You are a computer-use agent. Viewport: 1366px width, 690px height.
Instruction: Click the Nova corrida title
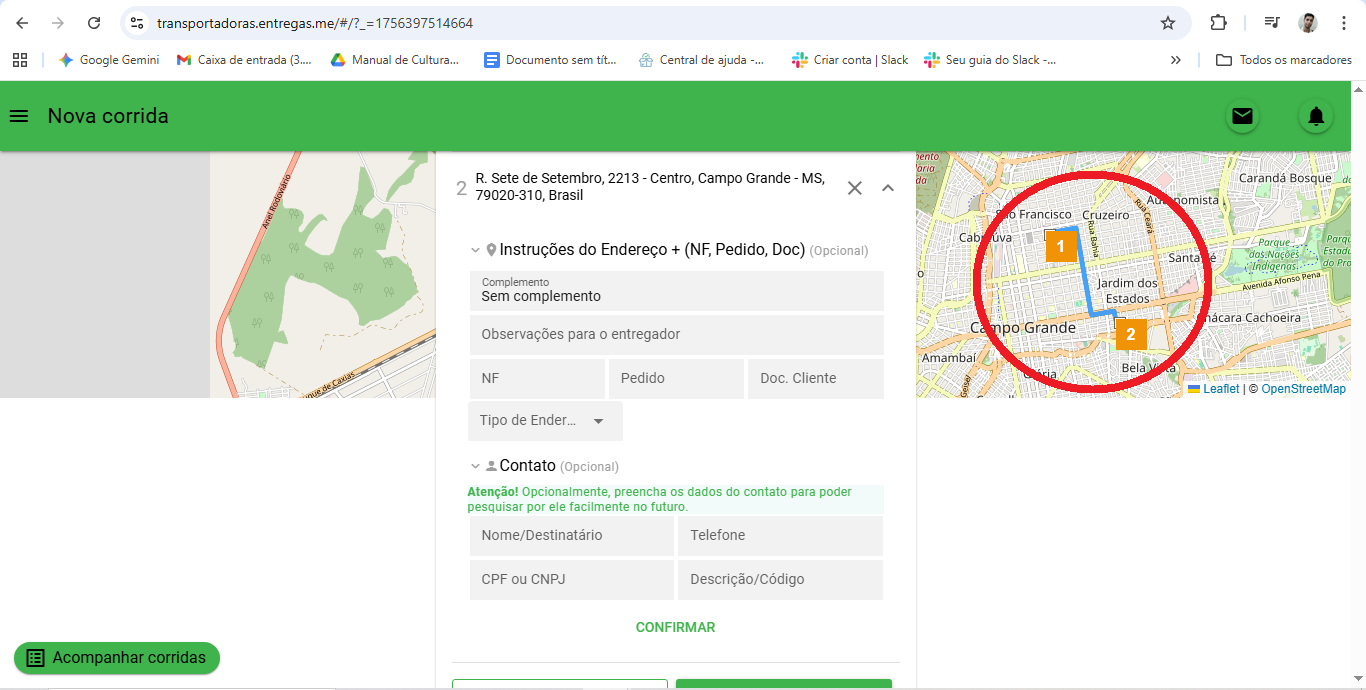[x=108, y=116]
